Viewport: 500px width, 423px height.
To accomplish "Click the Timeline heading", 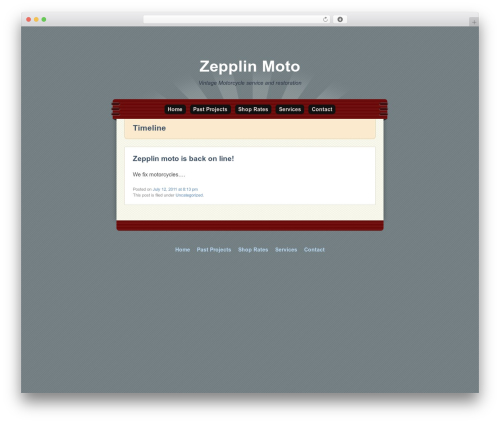I will tap(149, 128).
